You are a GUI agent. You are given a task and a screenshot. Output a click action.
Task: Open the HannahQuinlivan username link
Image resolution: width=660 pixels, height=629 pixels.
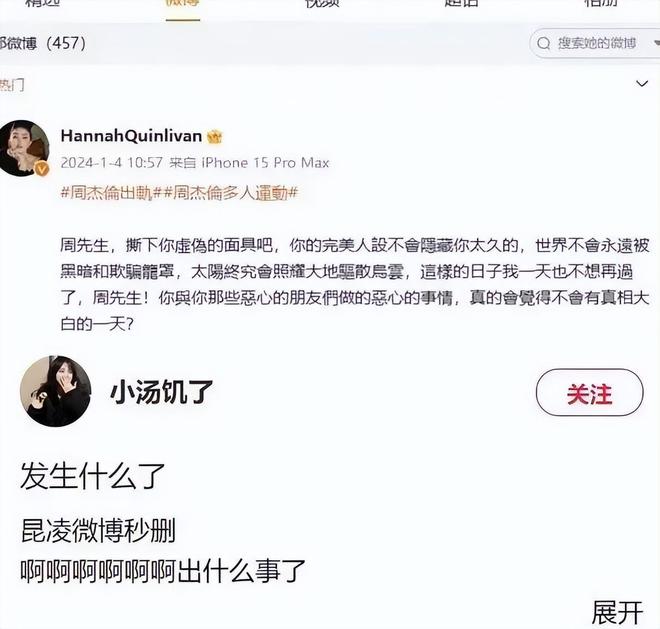coord(131,136)
